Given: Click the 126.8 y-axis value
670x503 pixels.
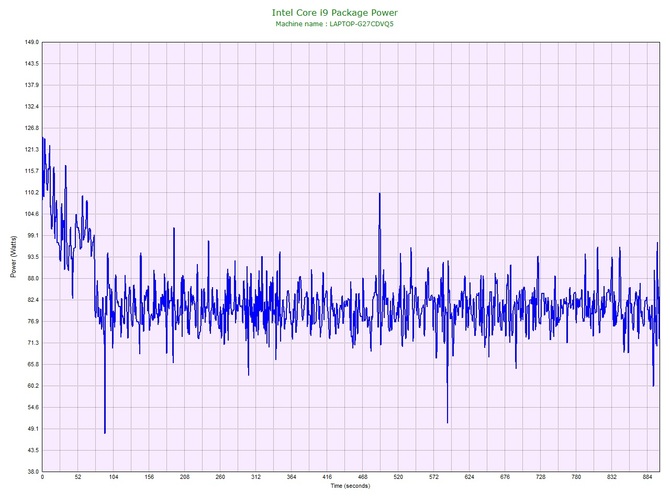Looking at the screenshot, I should 32,128.
